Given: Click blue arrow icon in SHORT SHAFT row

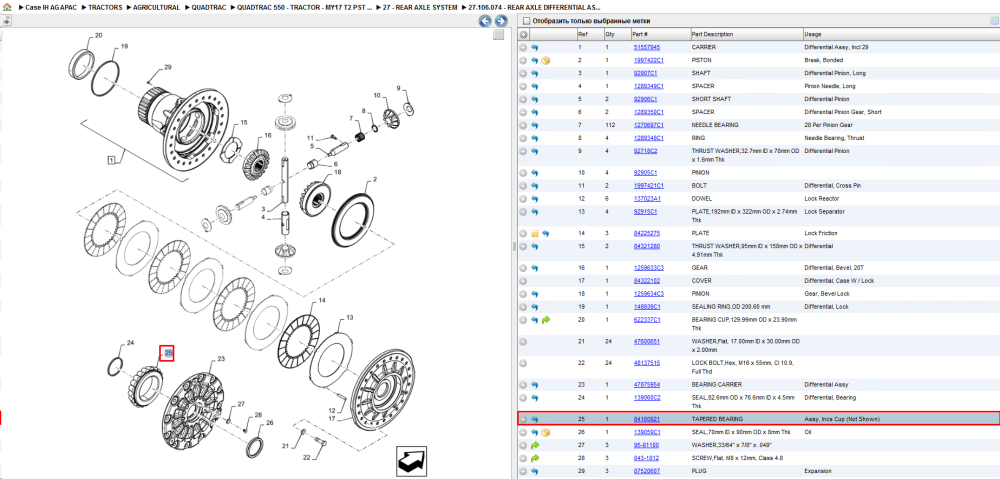Looking at the screenshot, I should point(535,99).
